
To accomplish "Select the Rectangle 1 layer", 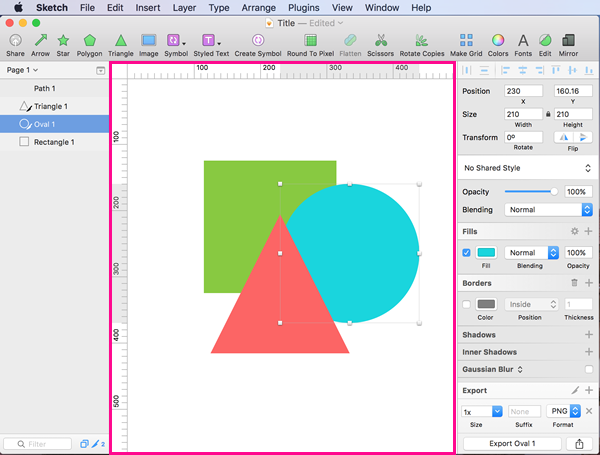I will (x=54, y=142).
